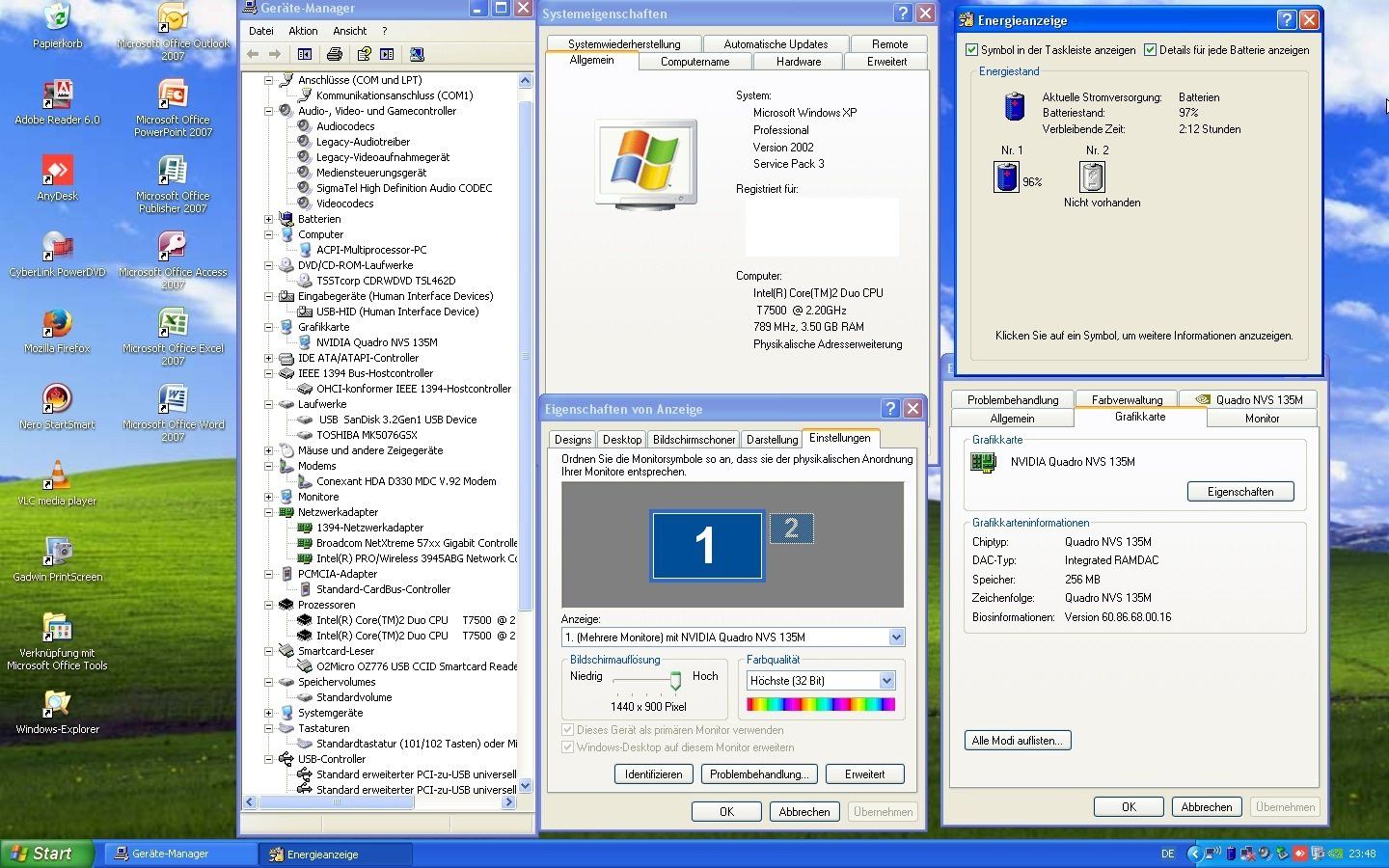Select monitor 2 in display arrangement
The width and height of the screenshot is (1389, 868).
tap(791, 529)
